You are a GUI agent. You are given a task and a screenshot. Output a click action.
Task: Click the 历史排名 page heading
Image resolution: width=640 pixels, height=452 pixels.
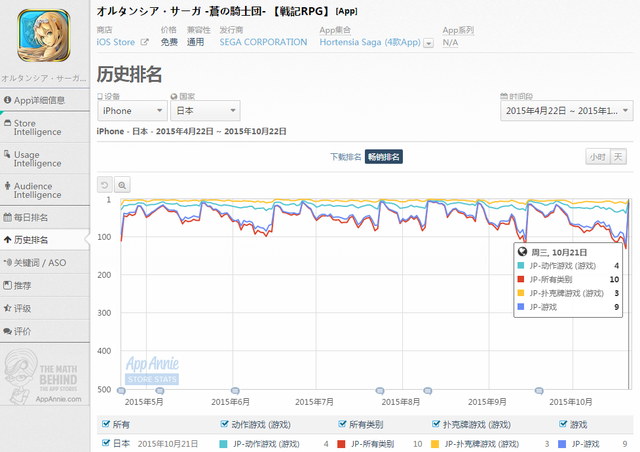[129, 74]
